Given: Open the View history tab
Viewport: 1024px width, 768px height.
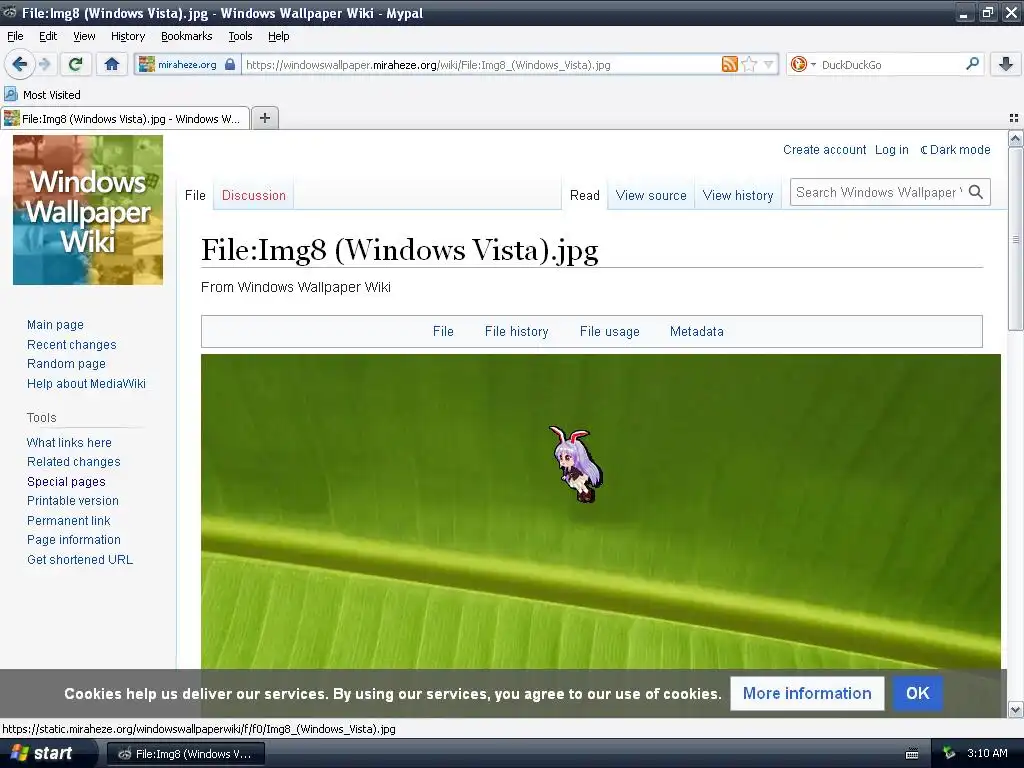Looking at the screenshot, I should (x=738, y=195).
